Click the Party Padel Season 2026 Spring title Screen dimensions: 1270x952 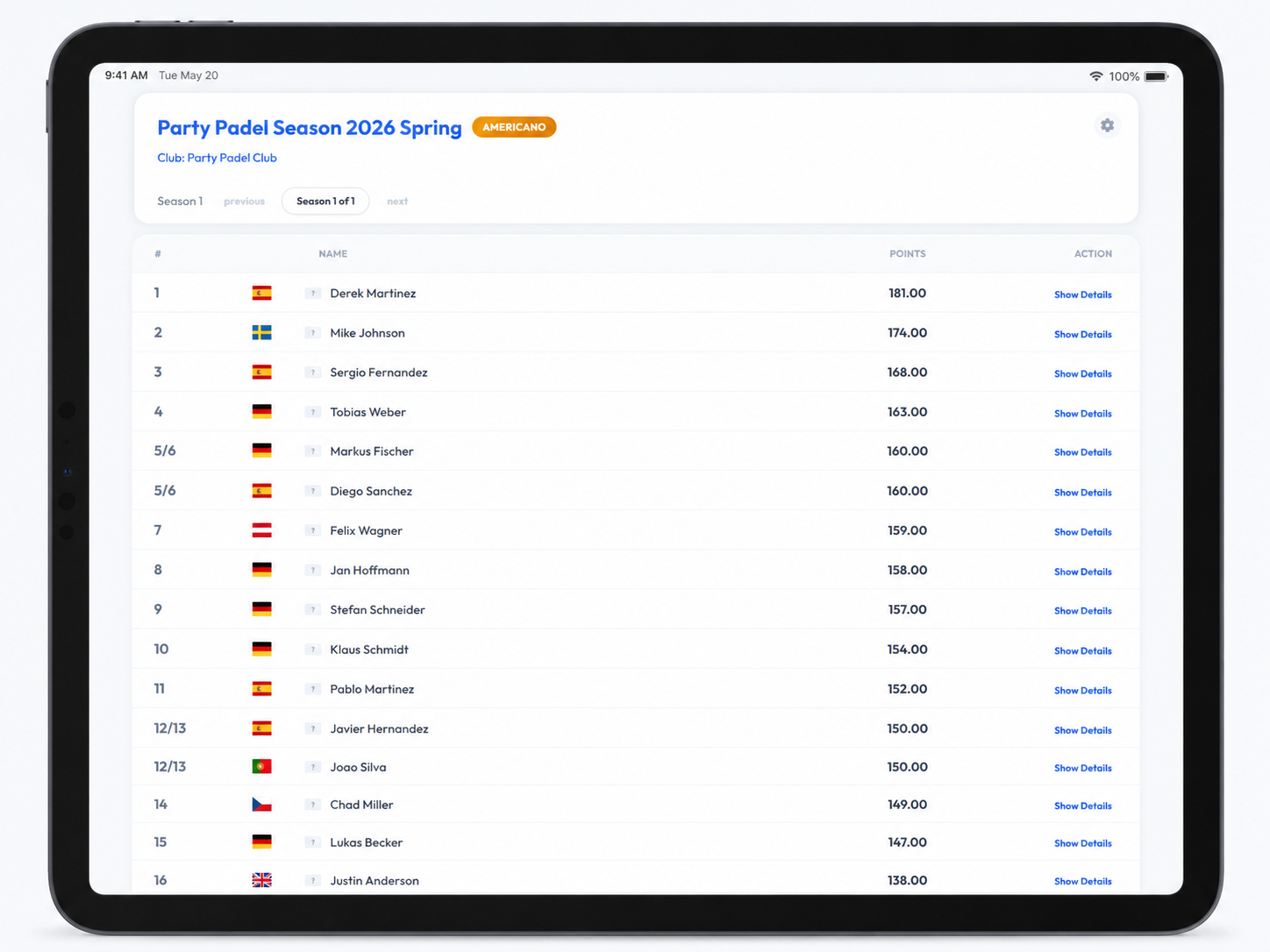click(x=310, y=128)
